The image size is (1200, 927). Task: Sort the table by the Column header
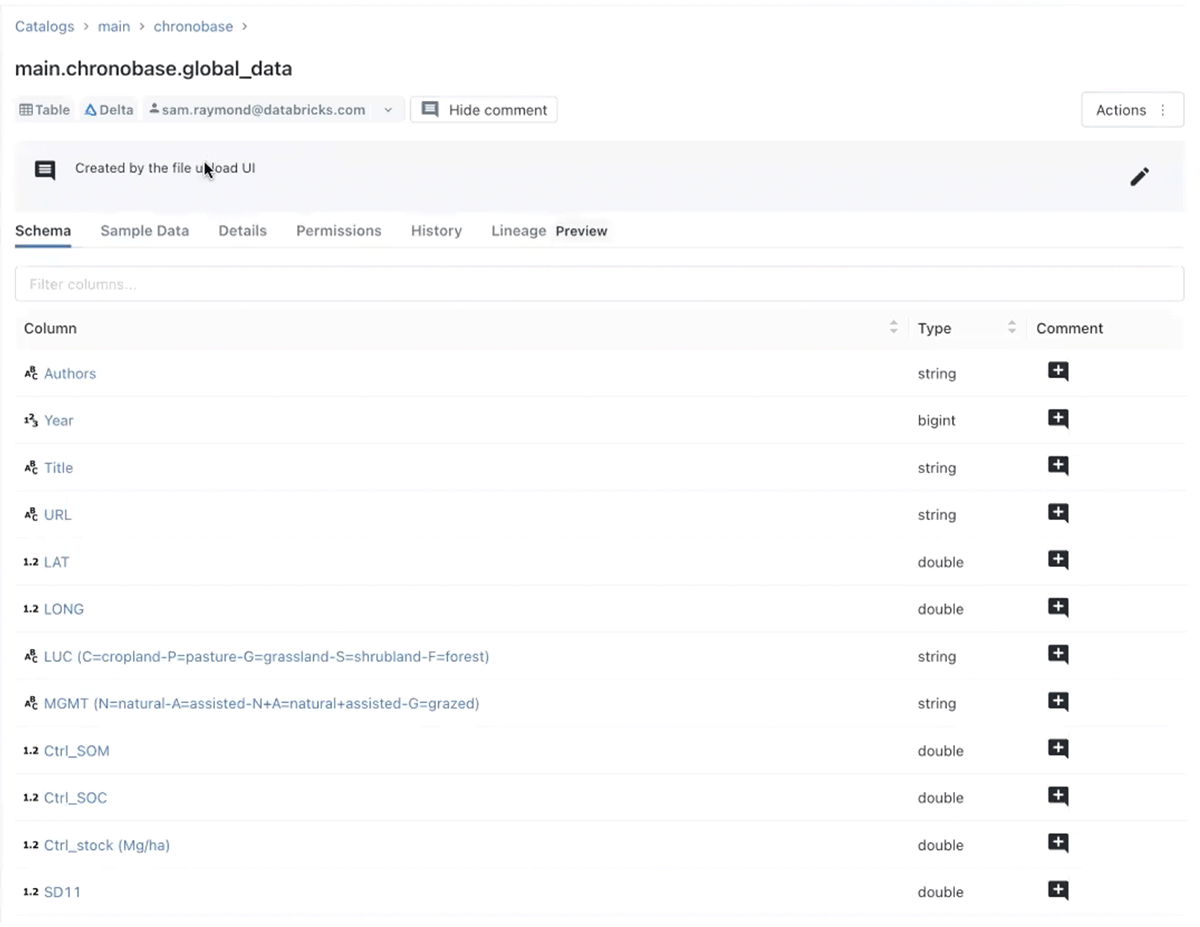pyautogui.click(x=893, y=328)
